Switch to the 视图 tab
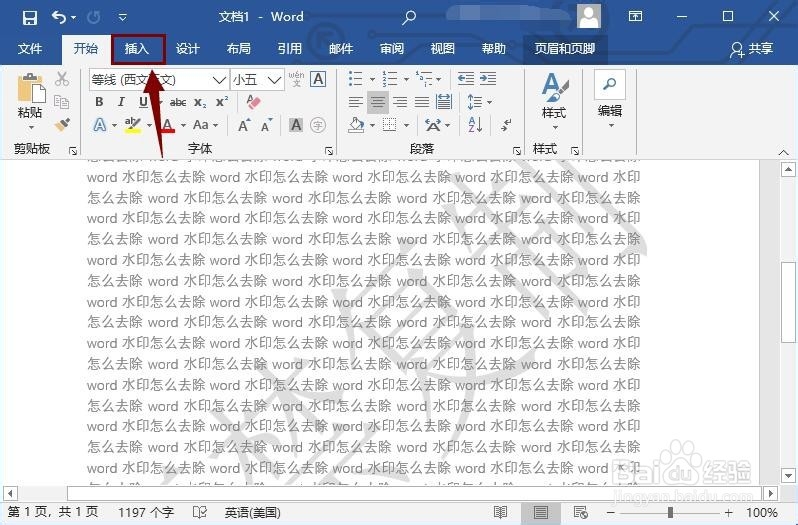The image size is (798, 525). click(442, 48)
